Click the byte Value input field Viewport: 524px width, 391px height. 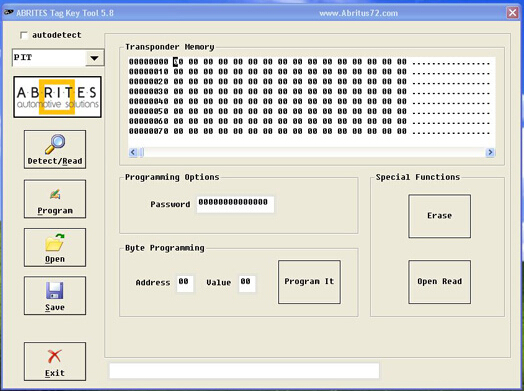pyautogui.click(x=247, y=283)
